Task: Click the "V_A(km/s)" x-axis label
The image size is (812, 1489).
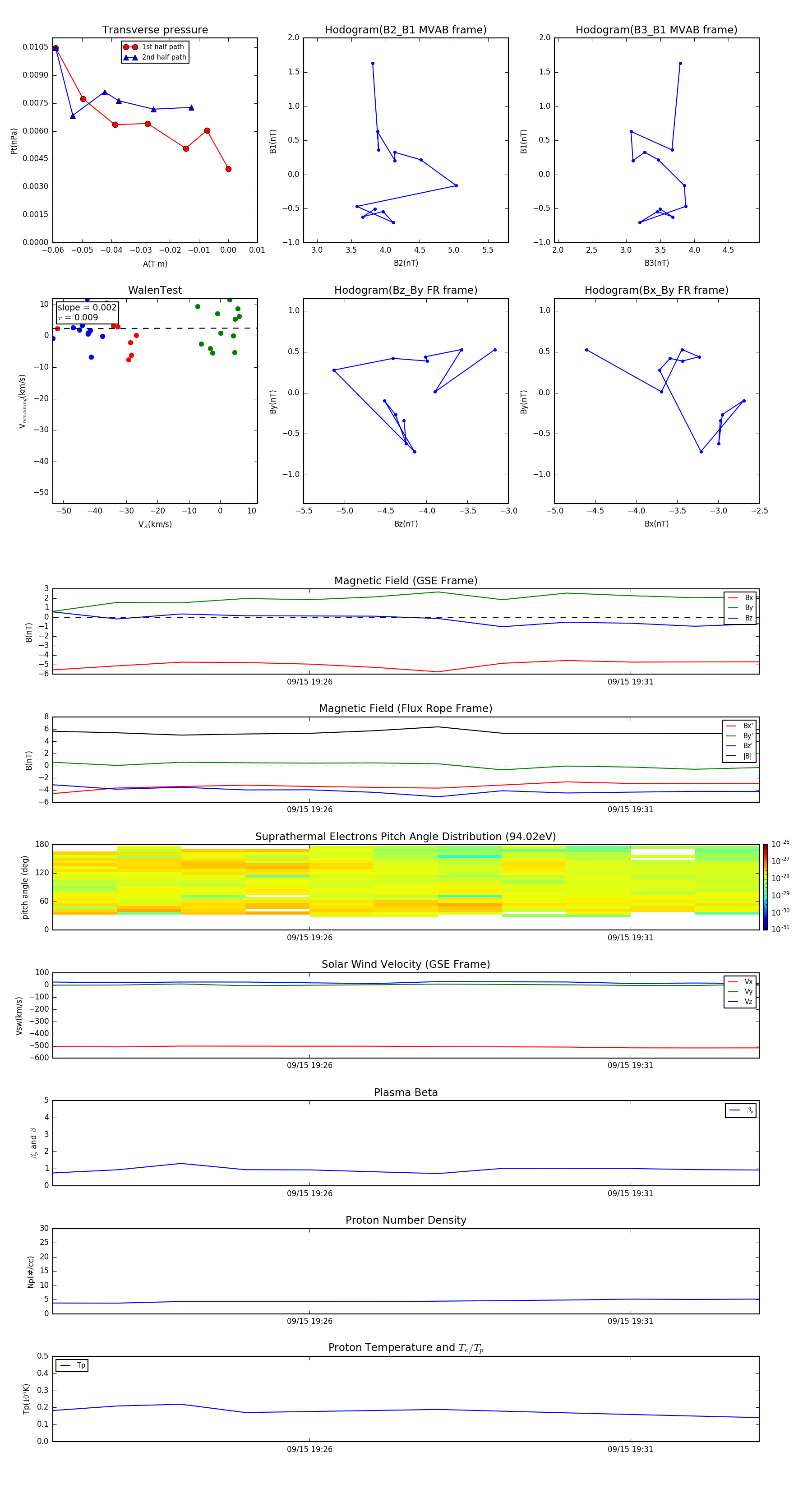Action: (155, 524)
